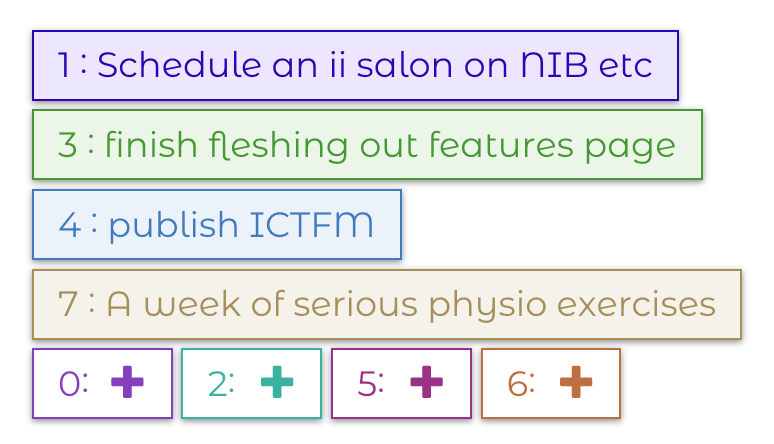Click the purple plus icon in slot 0
774x444 pixels.
pyautogui.click(x=127, y=383)
